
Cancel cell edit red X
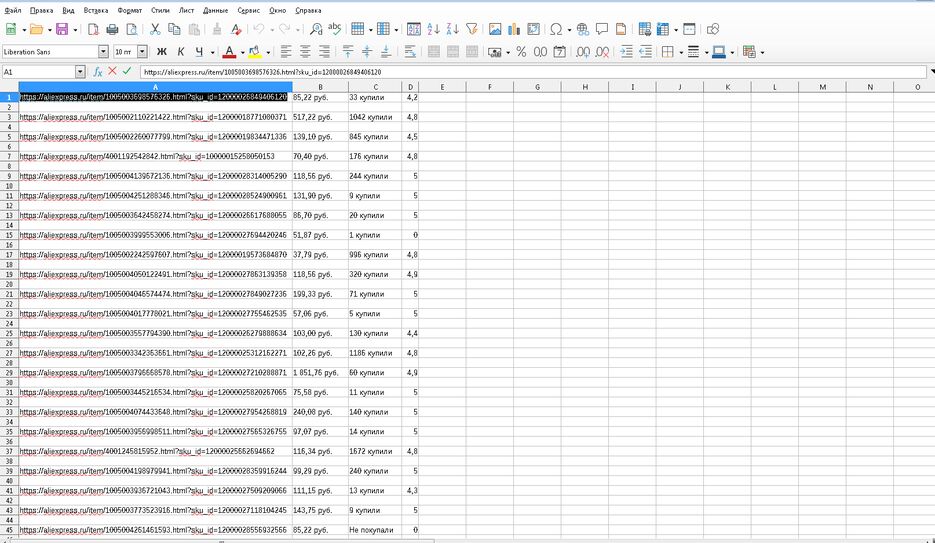pyautogui.click(x=112, y=71)
